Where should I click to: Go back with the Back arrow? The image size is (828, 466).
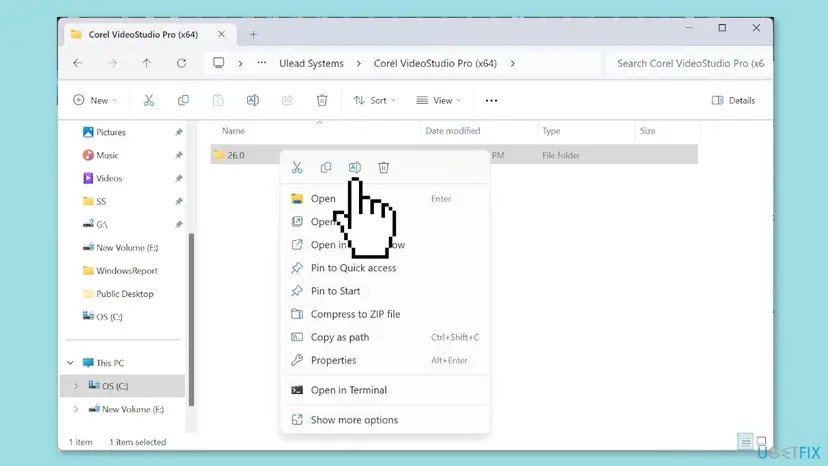coord(78,63)
